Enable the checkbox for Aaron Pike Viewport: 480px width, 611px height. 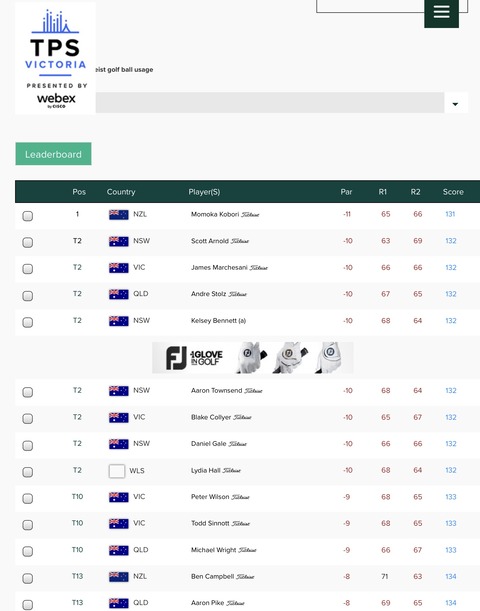(28, 604)
